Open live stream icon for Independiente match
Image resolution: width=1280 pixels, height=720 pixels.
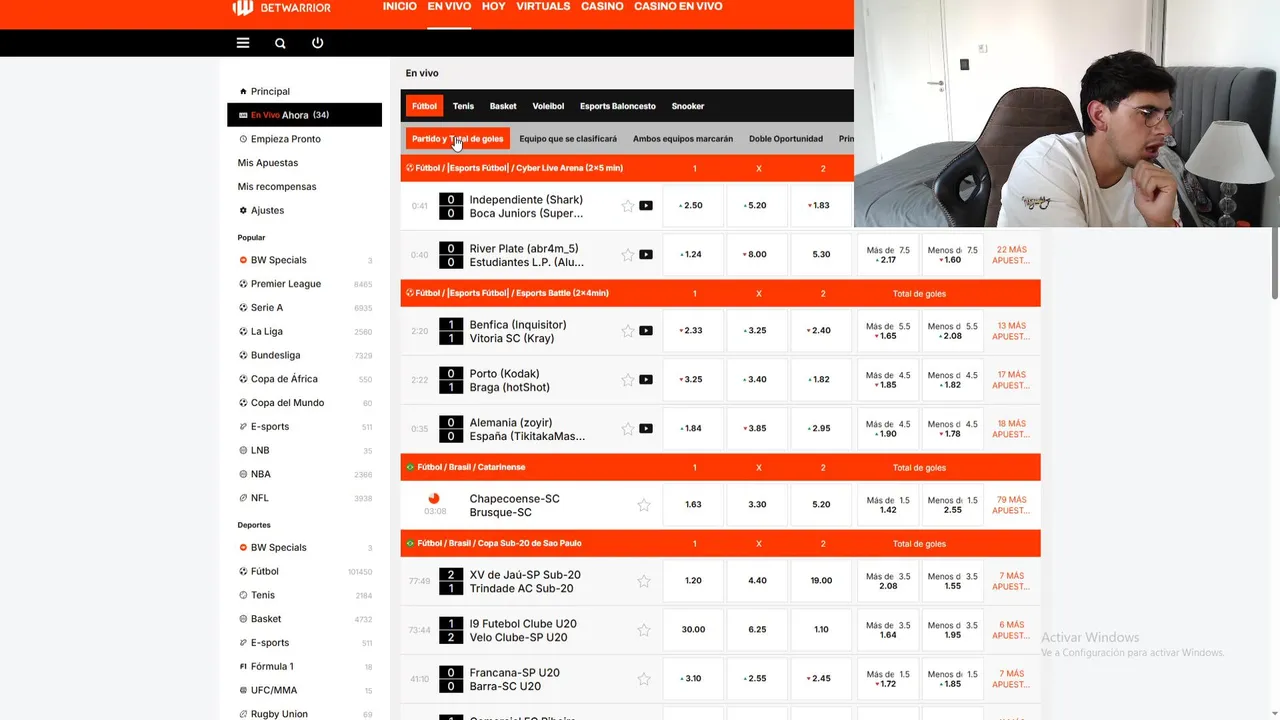tap(646, 206)
